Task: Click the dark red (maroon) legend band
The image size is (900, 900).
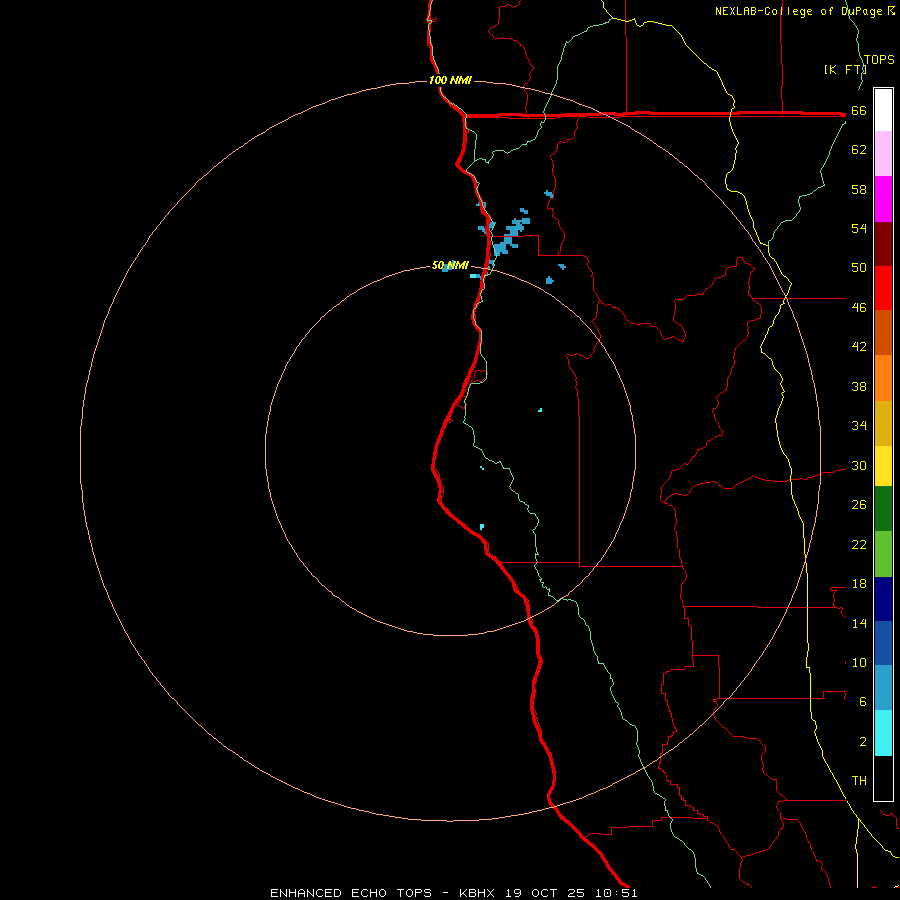Action: (x=883, y=245)
